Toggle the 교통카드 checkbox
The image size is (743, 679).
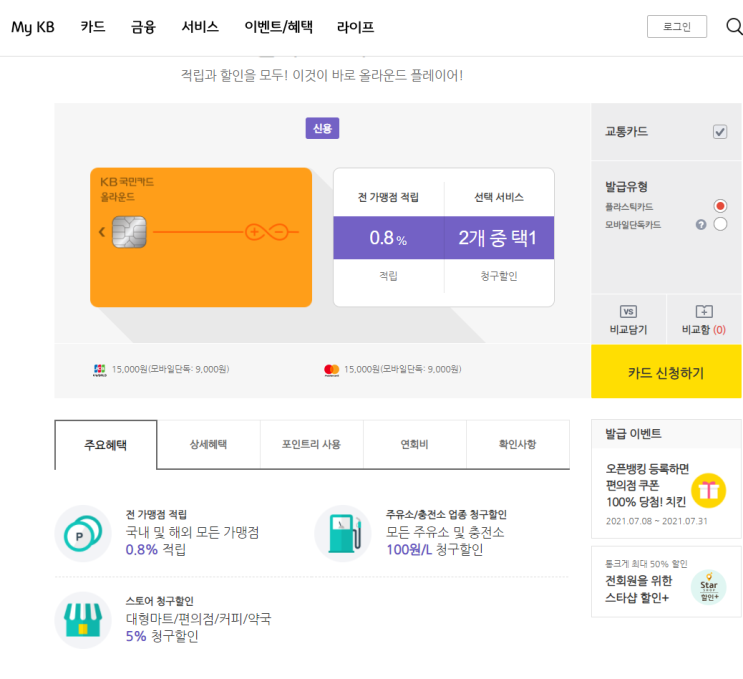pos(720,131)
